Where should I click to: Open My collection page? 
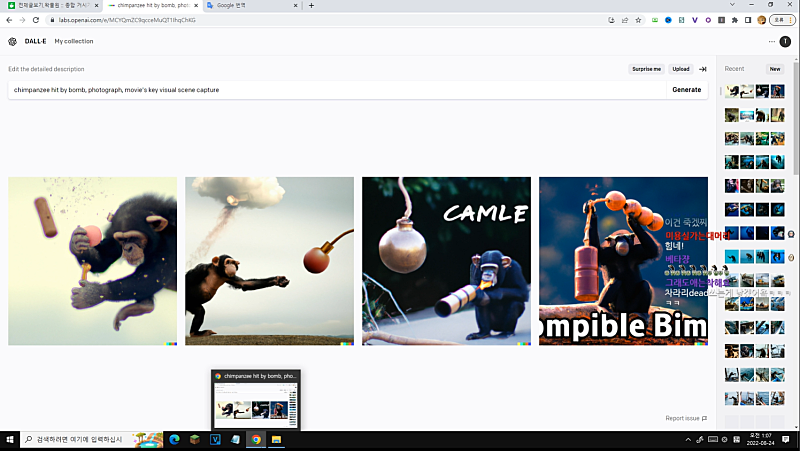(74, 41)
